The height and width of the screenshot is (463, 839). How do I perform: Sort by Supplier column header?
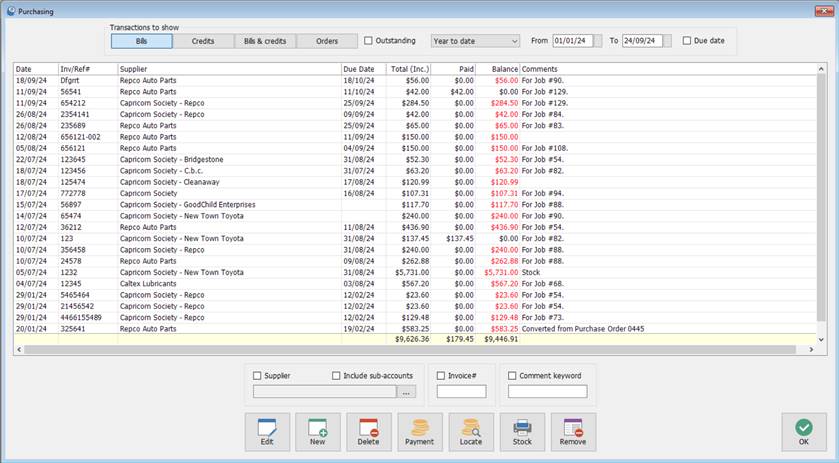point(230,69)
